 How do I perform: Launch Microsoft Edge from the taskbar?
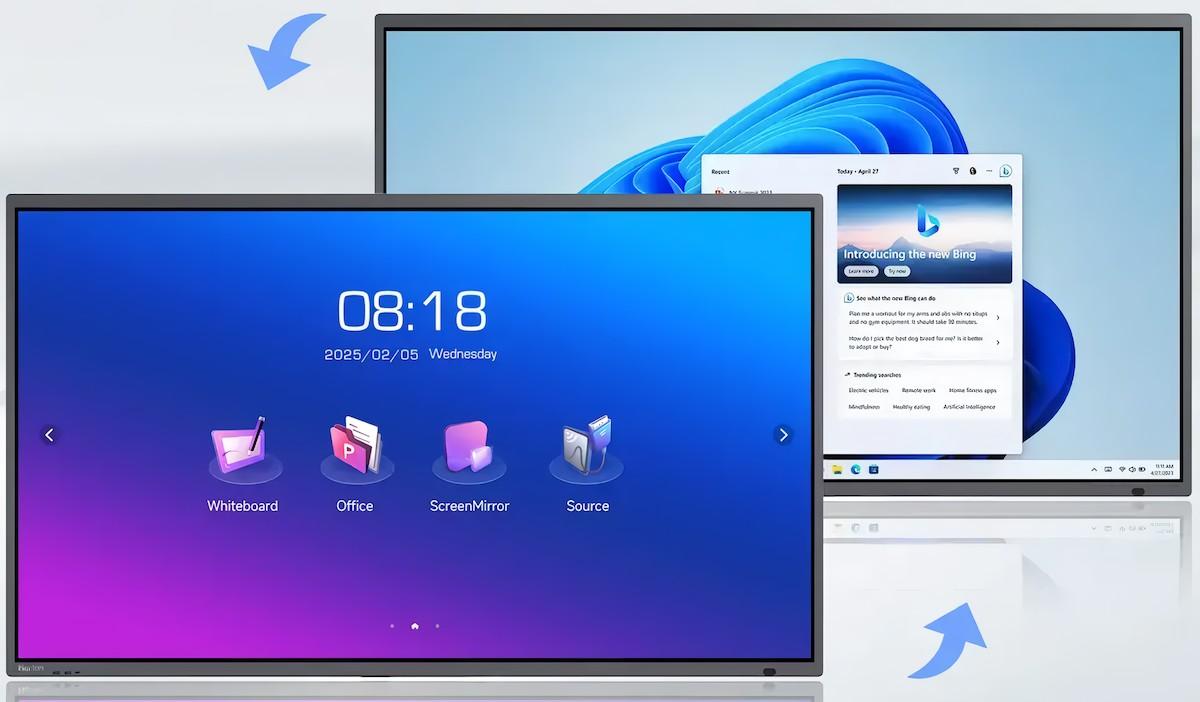tap(855, 469)
